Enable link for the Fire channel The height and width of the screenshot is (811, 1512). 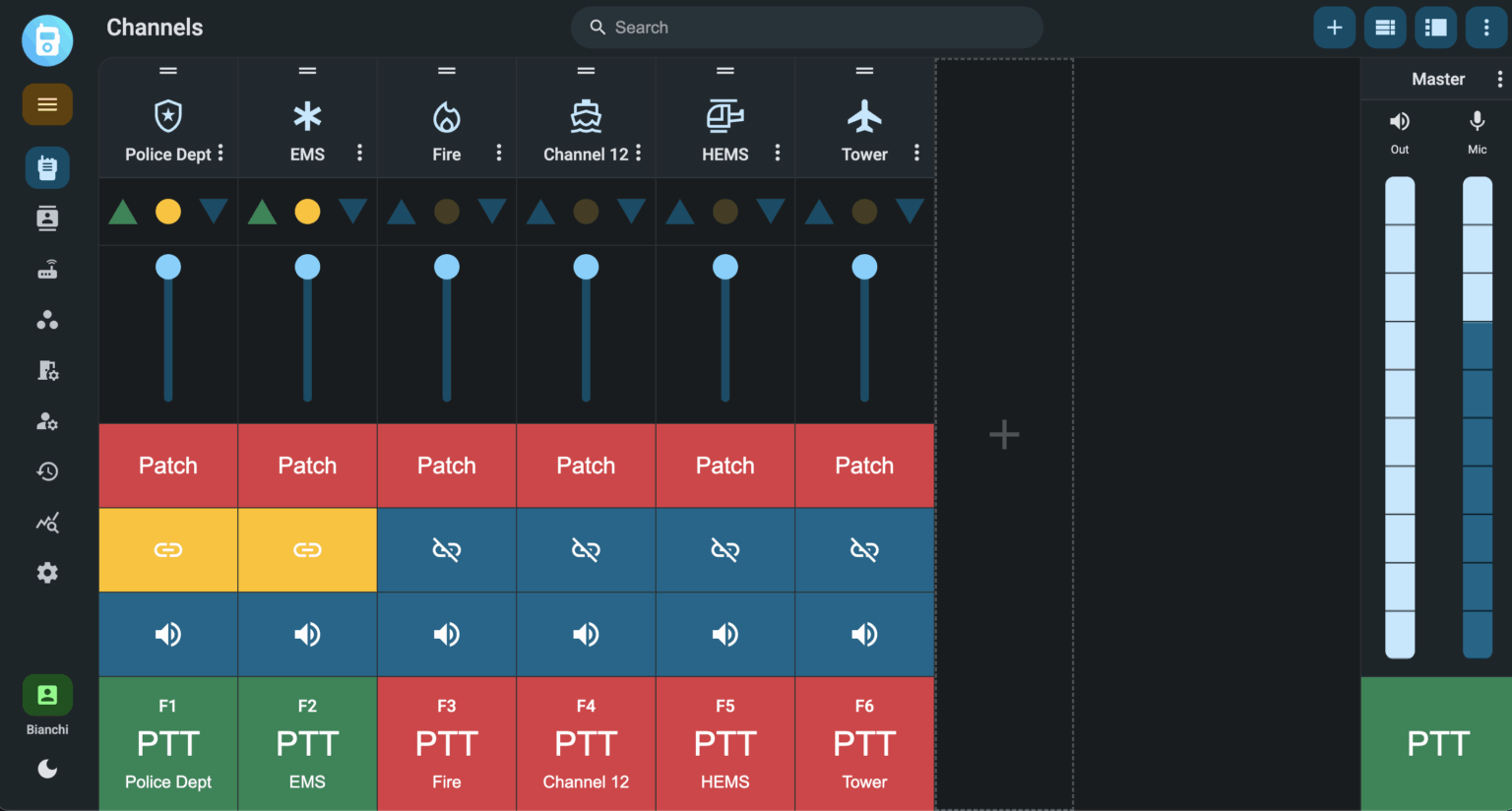pyautogui.click(x=447, y=549)
